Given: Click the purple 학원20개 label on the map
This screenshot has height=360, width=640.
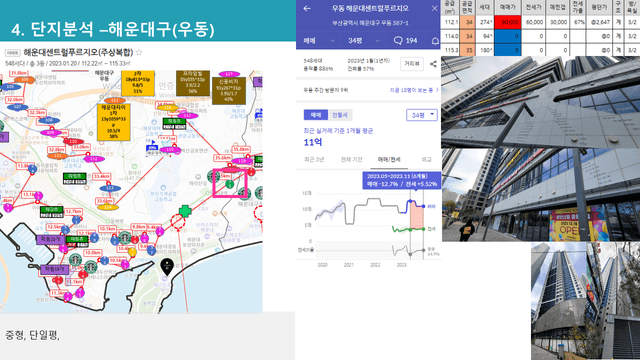Looking at the screenshot, I should (x=50, y=239).
